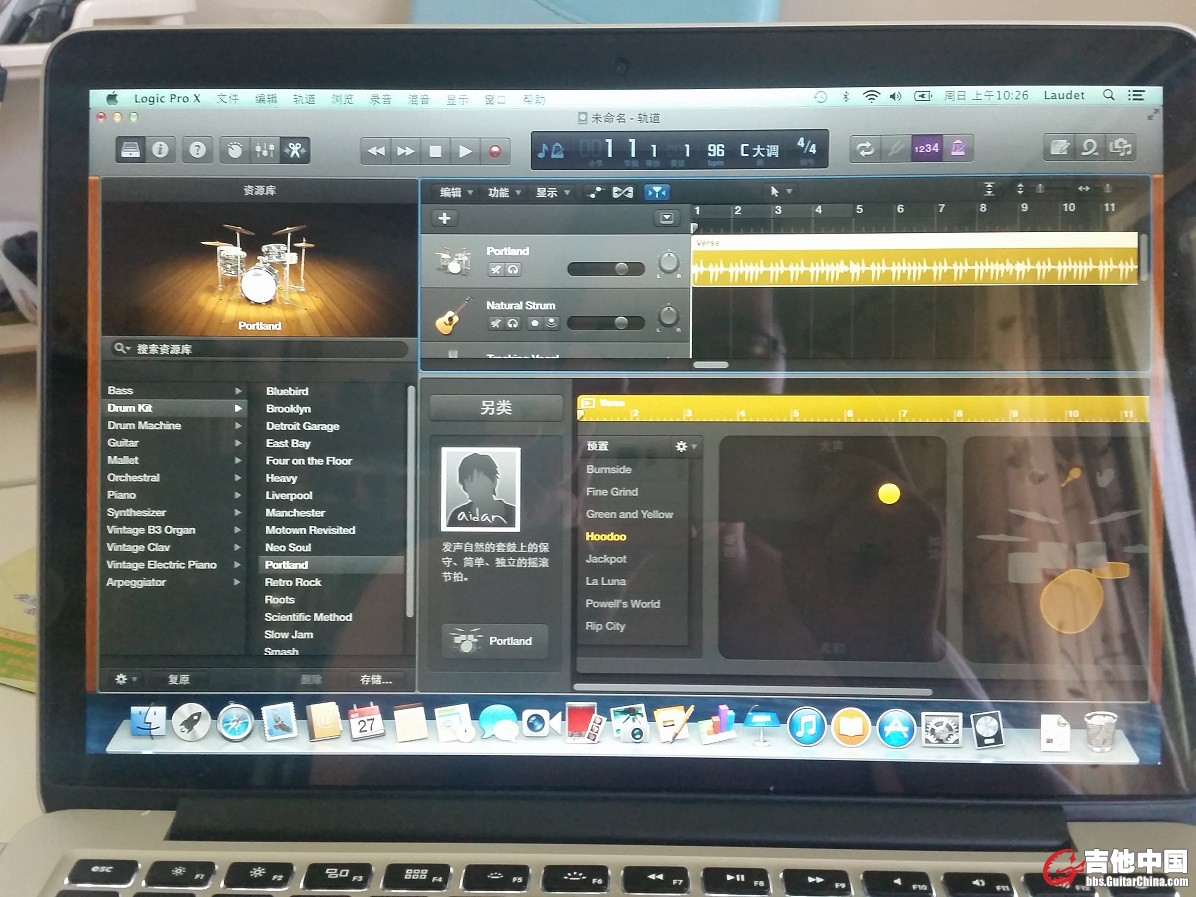1196x897 pixels.
Task: Toggle Cycle mode loop button
Action: click(865, 148)
